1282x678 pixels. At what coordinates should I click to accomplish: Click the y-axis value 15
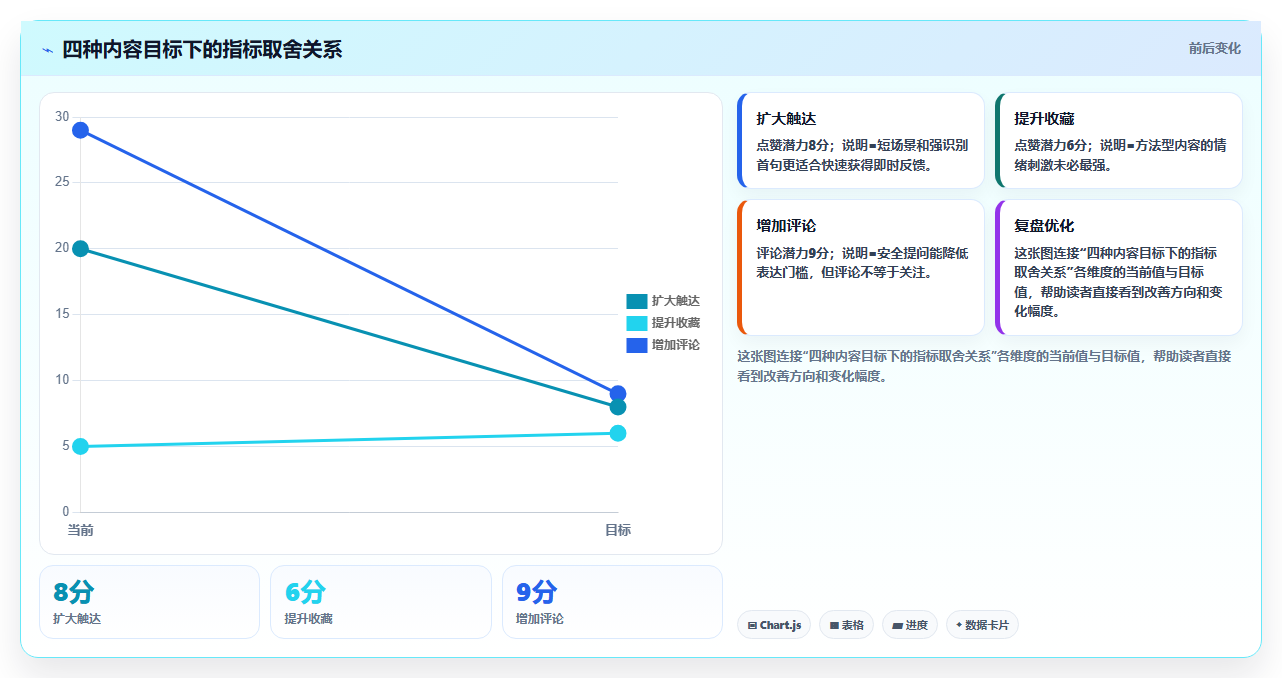[62, 314]
